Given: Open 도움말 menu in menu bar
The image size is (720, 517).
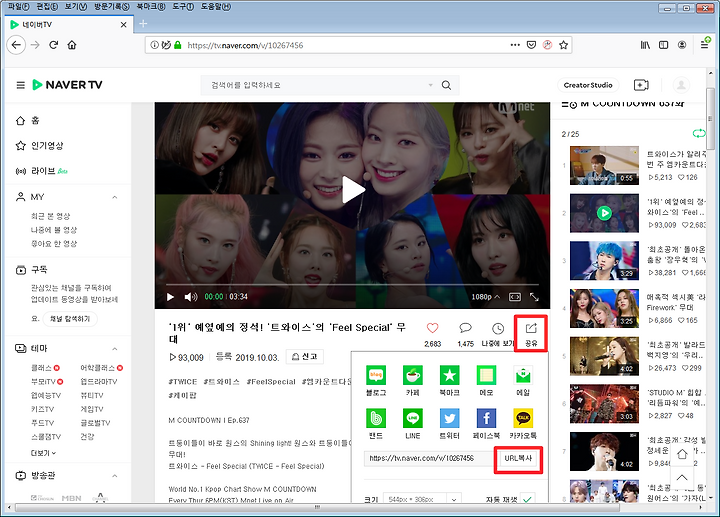Looking at the screenshot, I should point(216,6).
